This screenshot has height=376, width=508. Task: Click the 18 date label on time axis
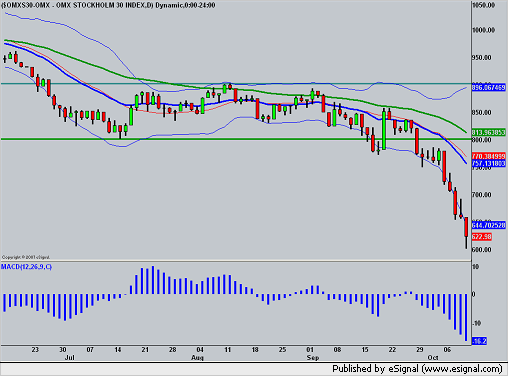[x=255, y=350]
